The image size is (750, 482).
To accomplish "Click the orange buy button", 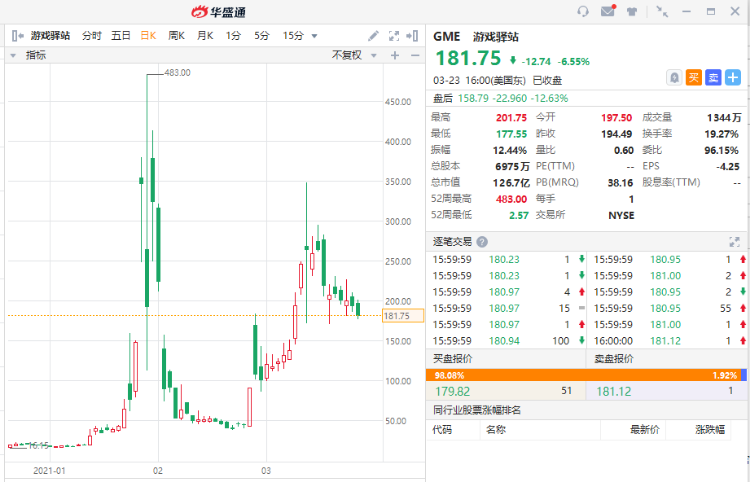I will [x=694, y=77].
